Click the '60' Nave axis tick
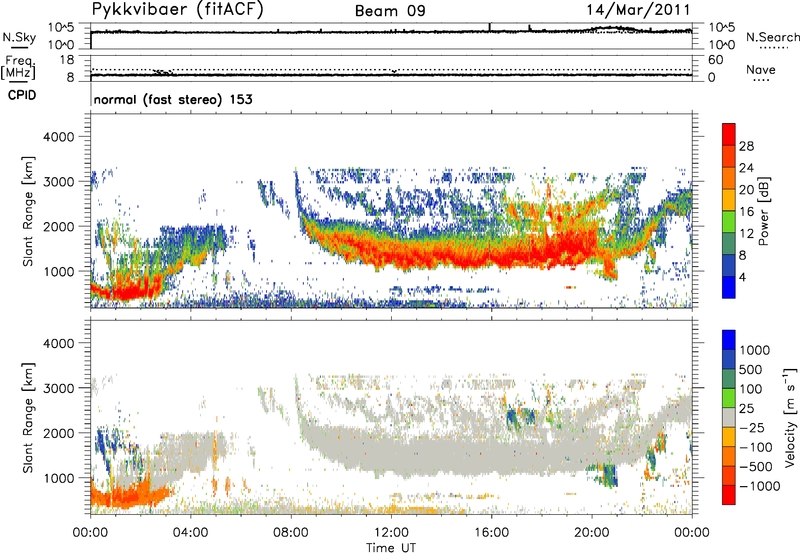 [715, 60]
